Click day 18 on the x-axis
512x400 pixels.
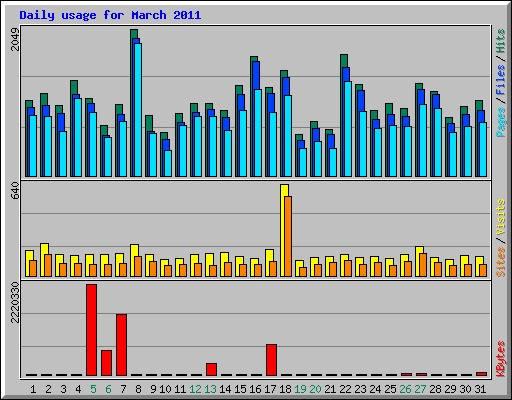pos(285,389)
